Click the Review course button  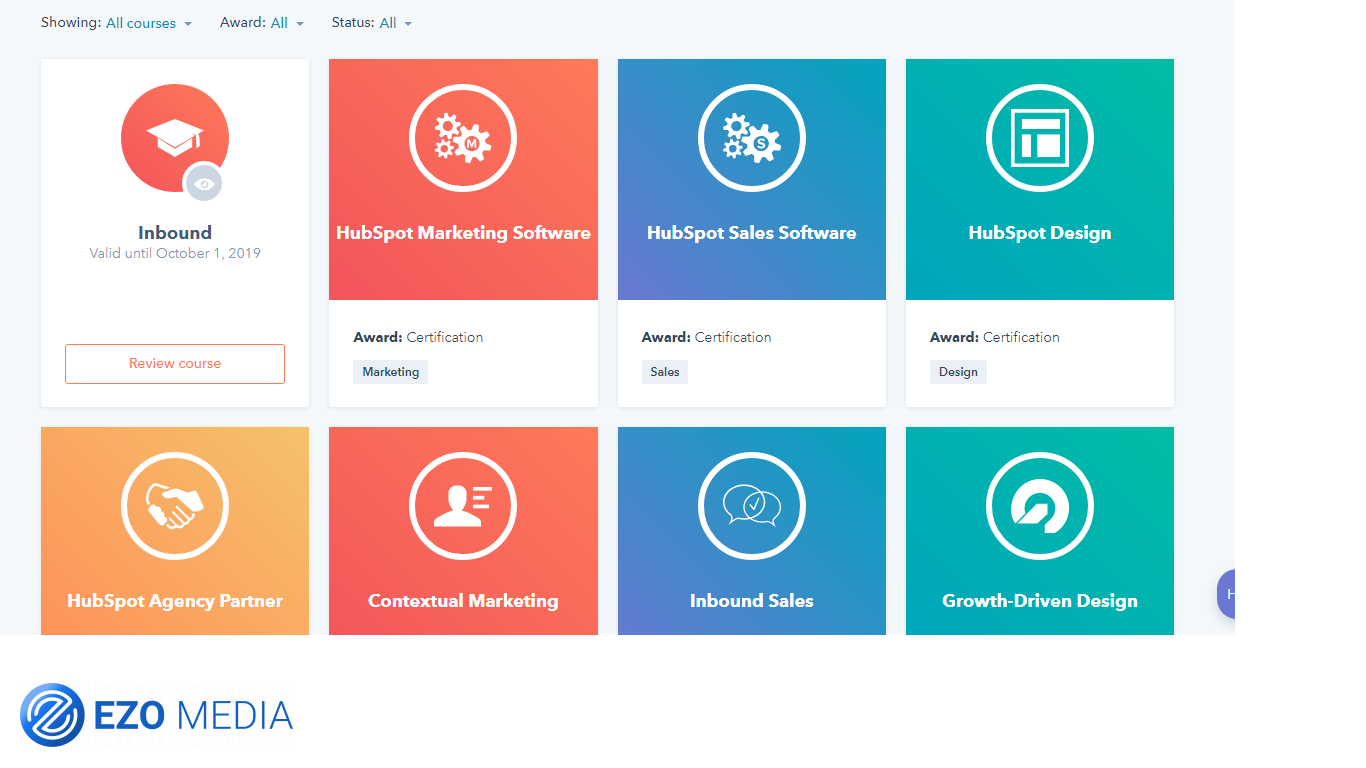[175, 364]
